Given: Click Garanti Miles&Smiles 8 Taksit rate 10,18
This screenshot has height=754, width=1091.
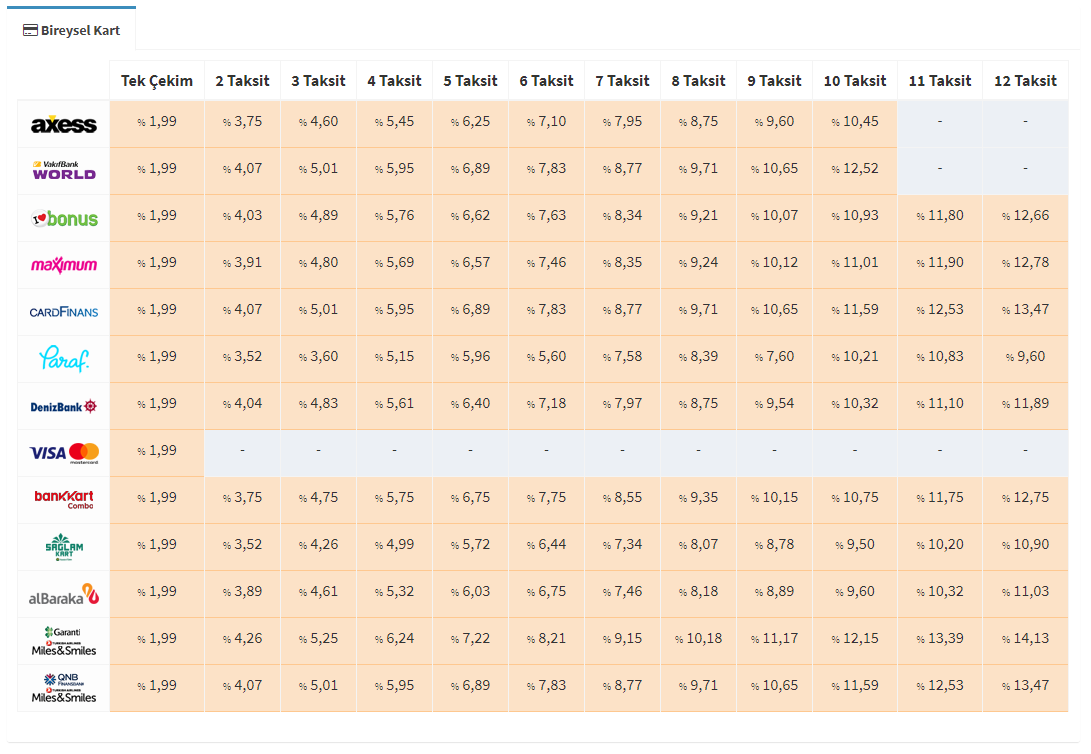Looking at the screenshot, I should tap(699, 639).
